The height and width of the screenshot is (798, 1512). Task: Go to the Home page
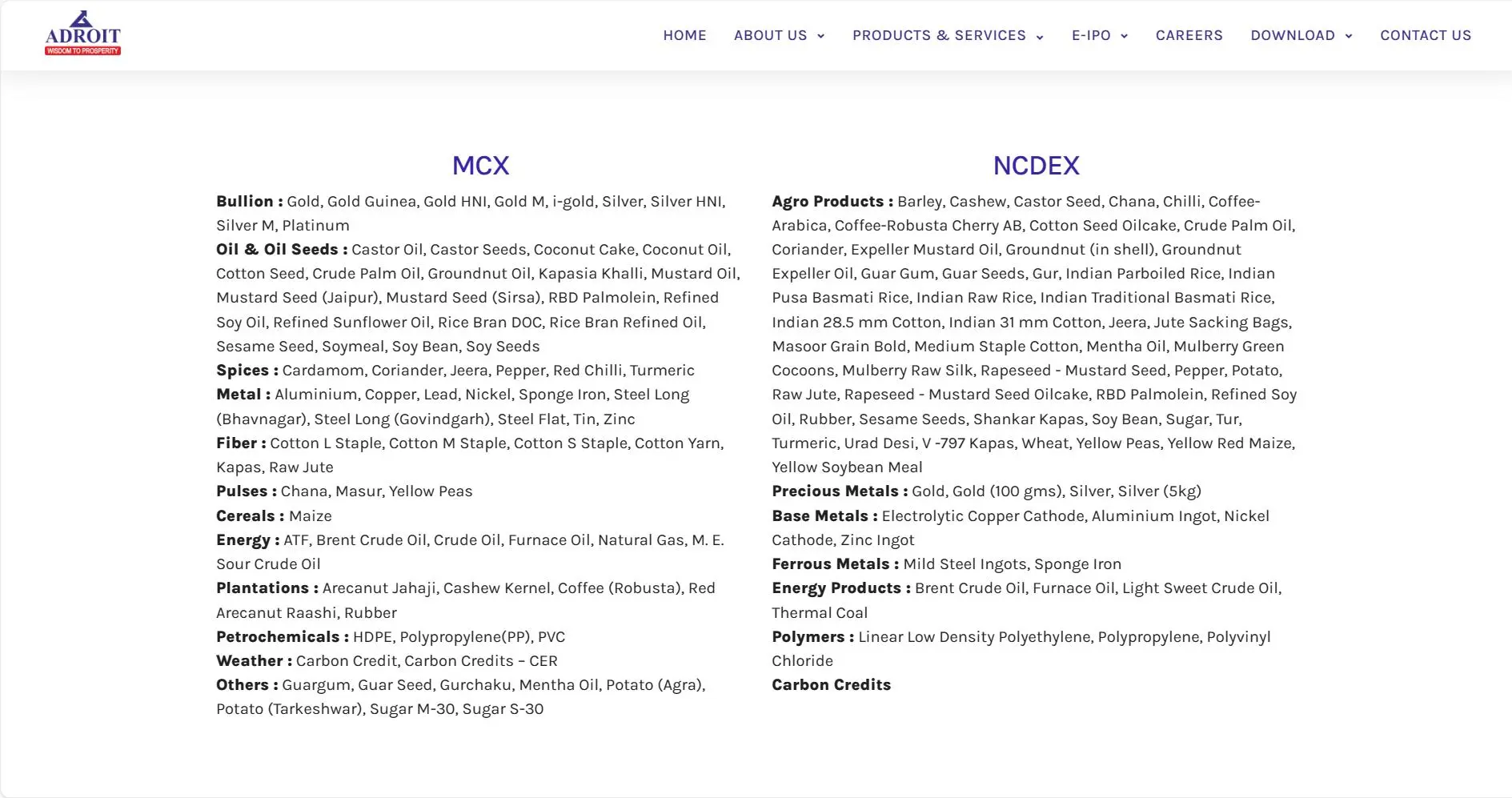coord(684,35)
